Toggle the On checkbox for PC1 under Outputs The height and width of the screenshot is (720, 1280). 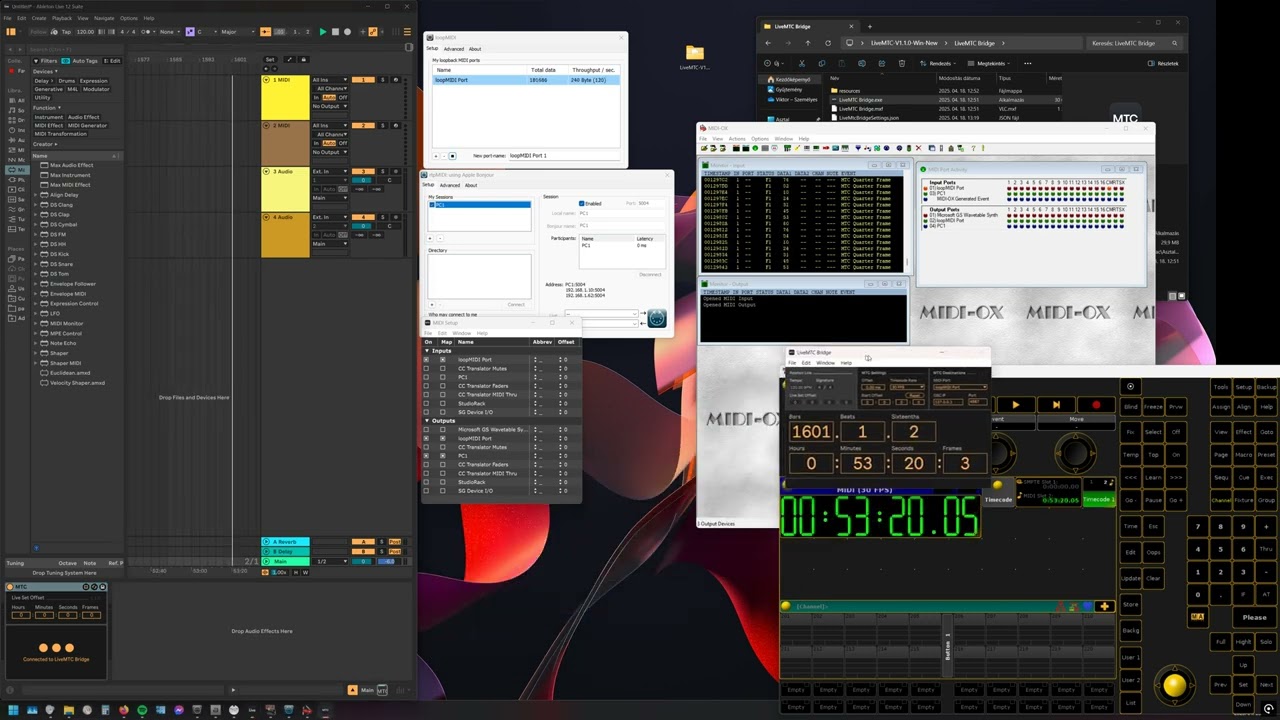coord(427,456)
